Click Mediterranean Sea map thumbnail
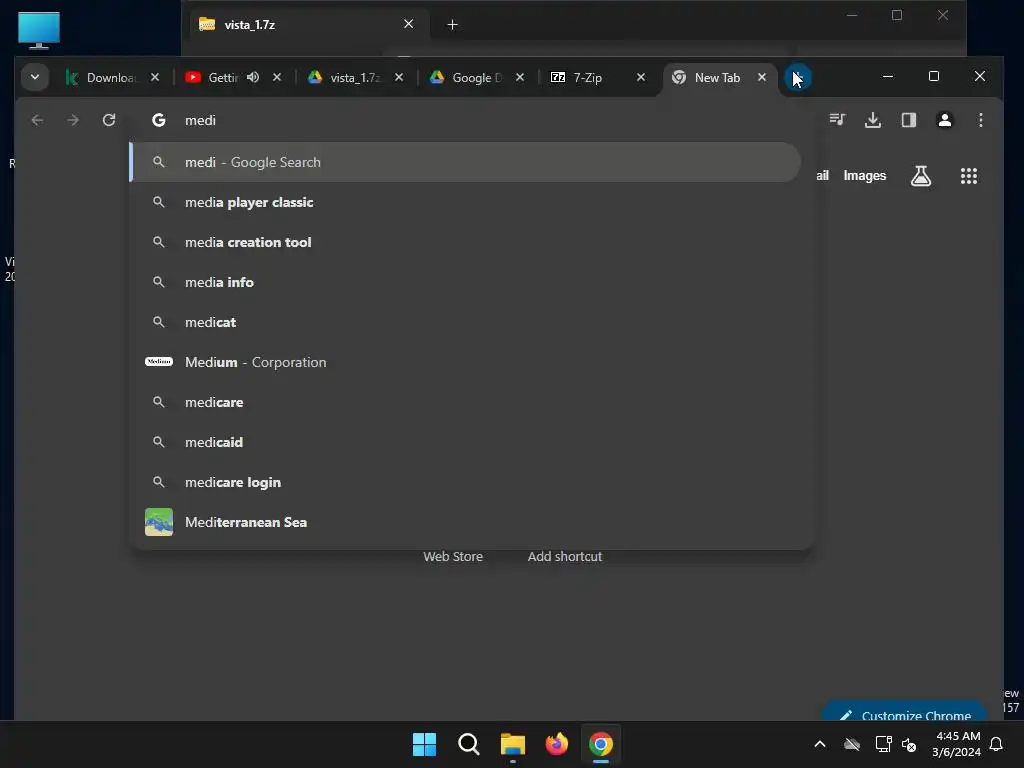 point(159,522)
